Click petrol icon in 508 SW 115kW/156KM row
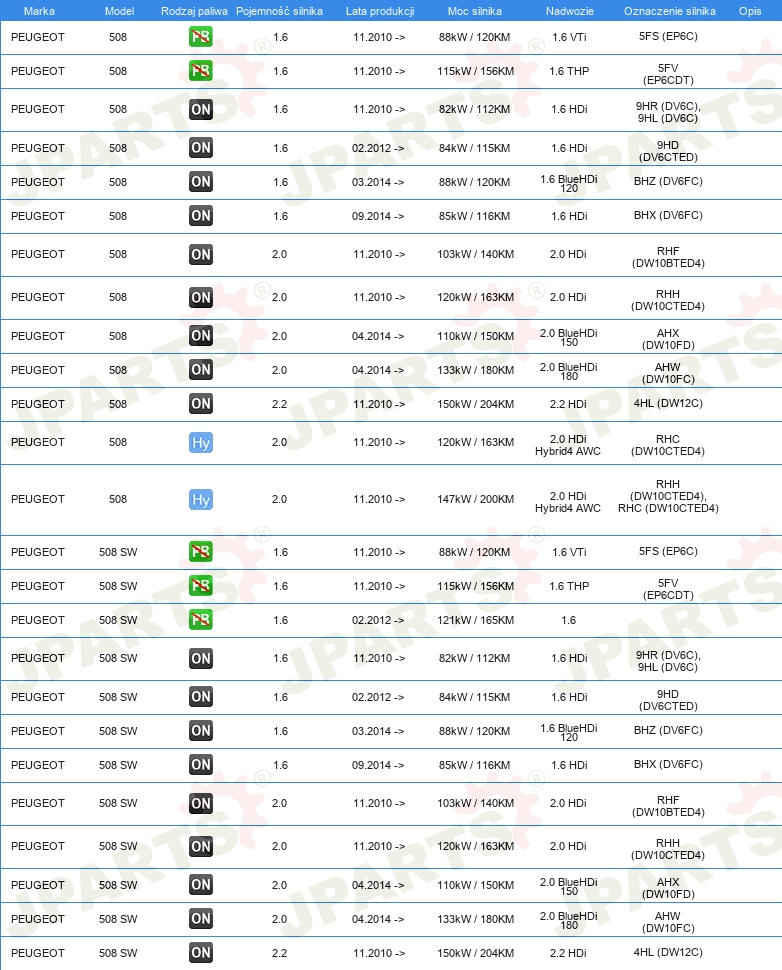The width and height of the screenshot is (782, 970). (x=200, y=586)
